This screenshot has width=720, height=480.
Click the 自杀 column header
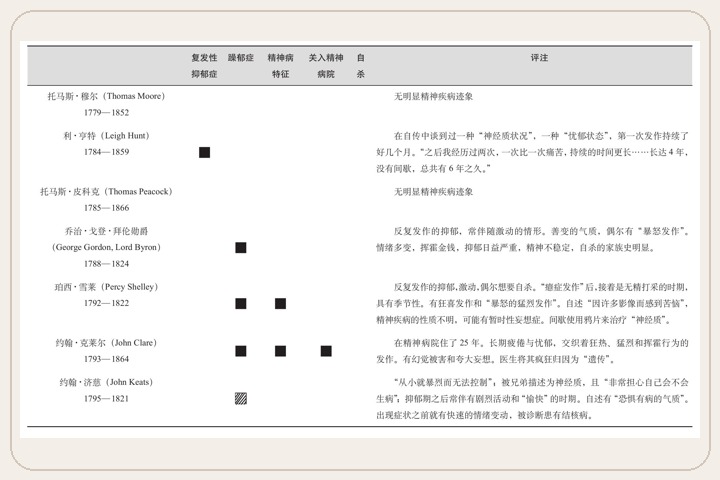coord(360,66)
